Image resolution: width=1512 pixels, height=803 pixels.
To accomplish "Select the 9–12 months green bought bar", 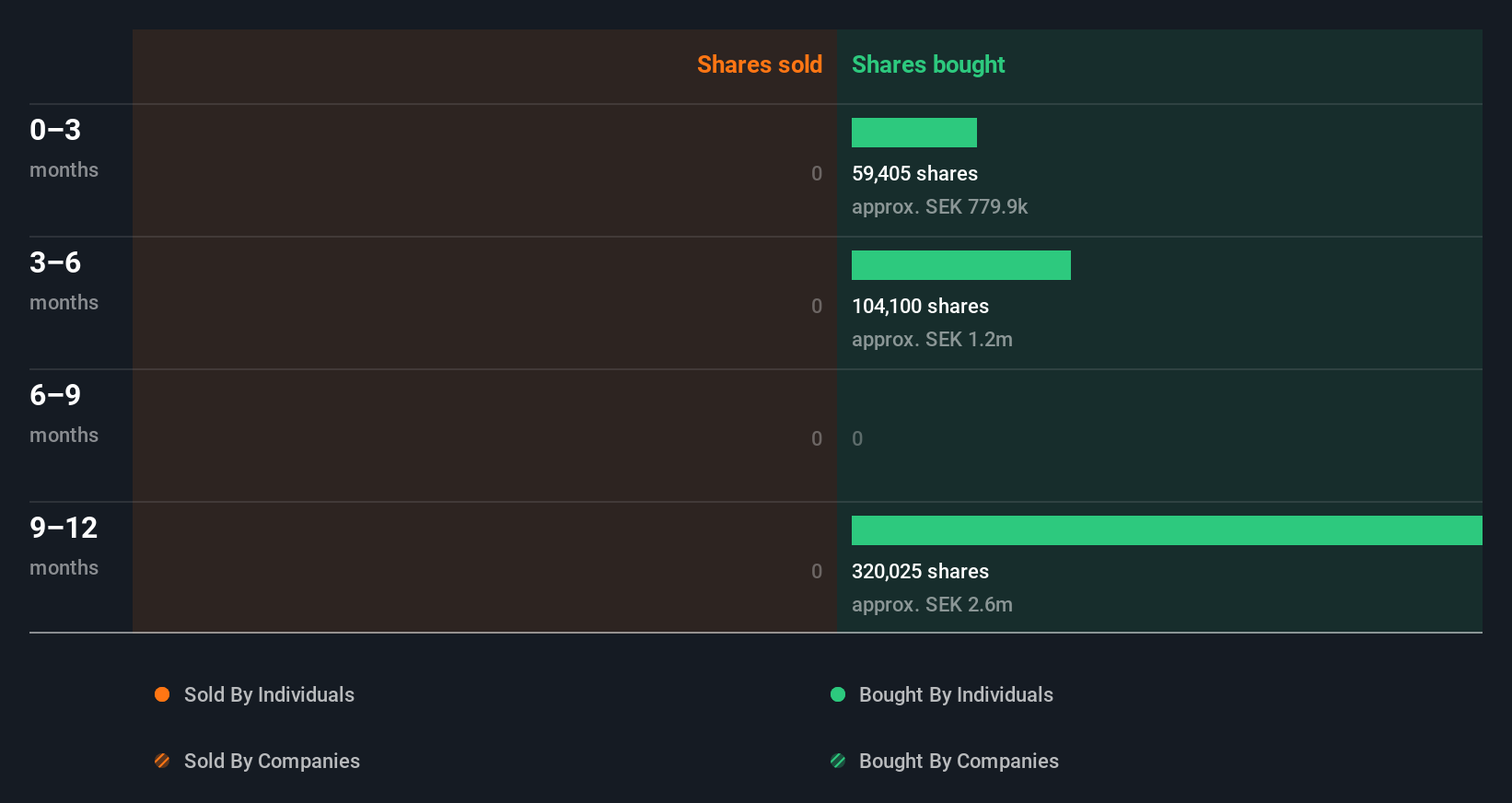I will 1167,530.
